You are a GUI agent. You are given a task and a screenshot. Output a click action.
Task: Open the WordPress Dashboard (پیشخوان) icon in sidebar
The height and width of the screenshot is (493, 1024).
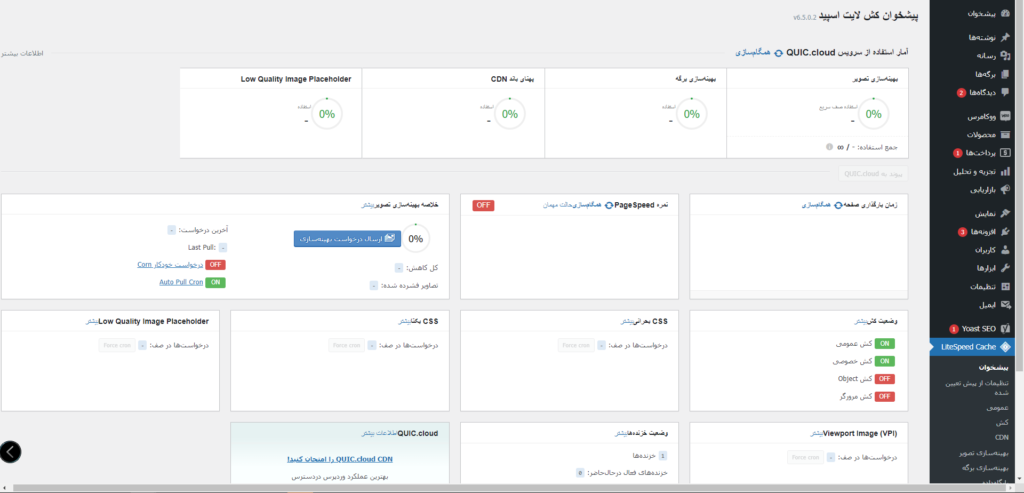tap(1005, 14)
